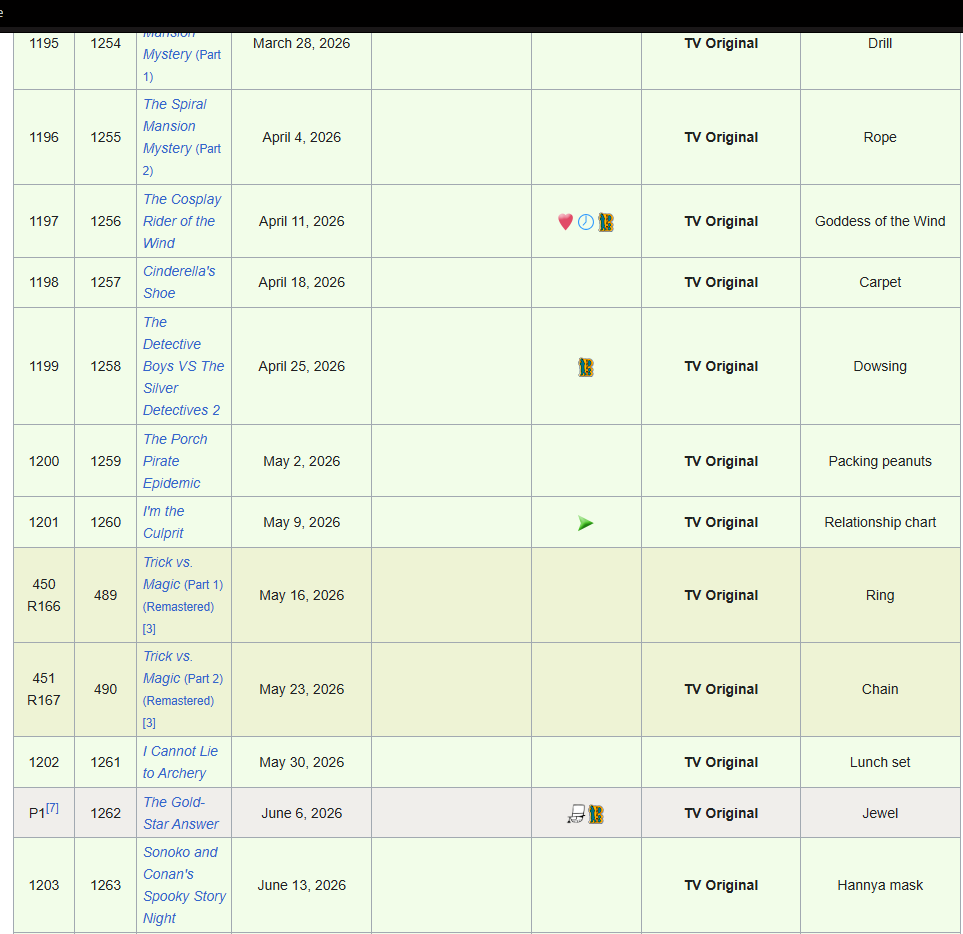The image size is (963, 934).
Task: Click TV Original in the May 16, 2026 row
Action: 721,595
